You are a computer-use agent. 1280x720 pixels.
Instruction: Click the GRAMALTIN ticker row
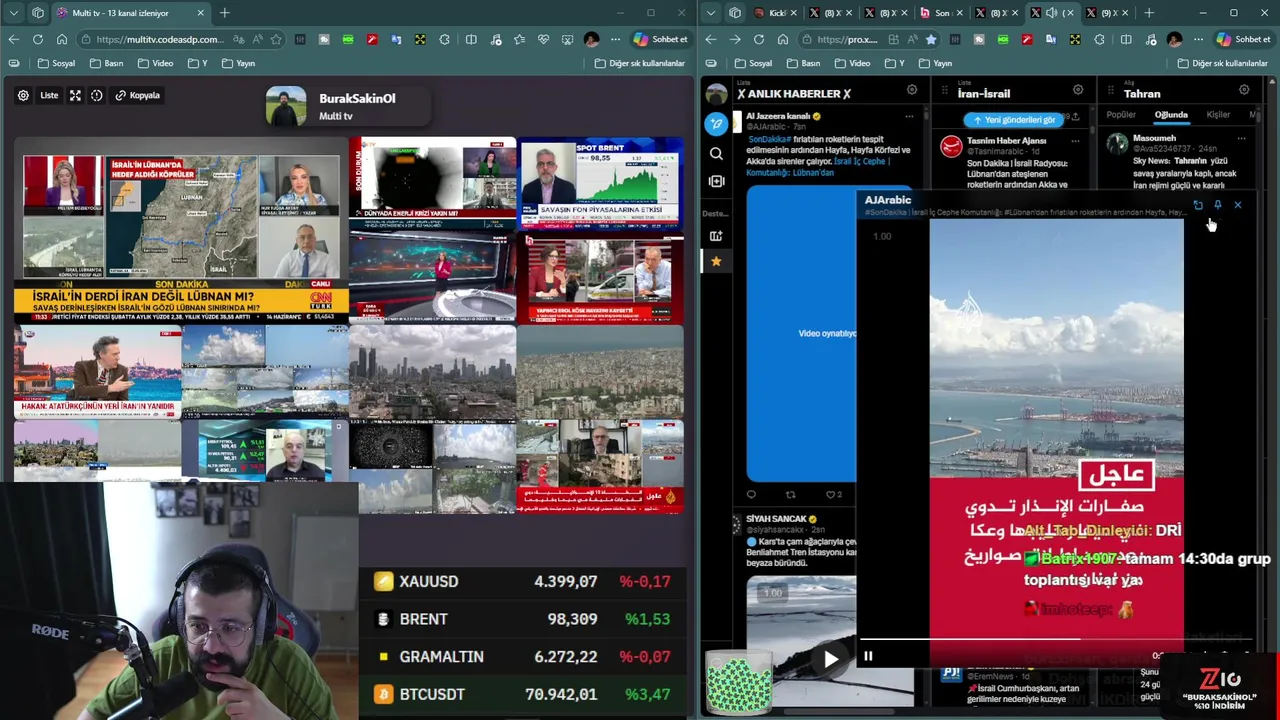523,657
